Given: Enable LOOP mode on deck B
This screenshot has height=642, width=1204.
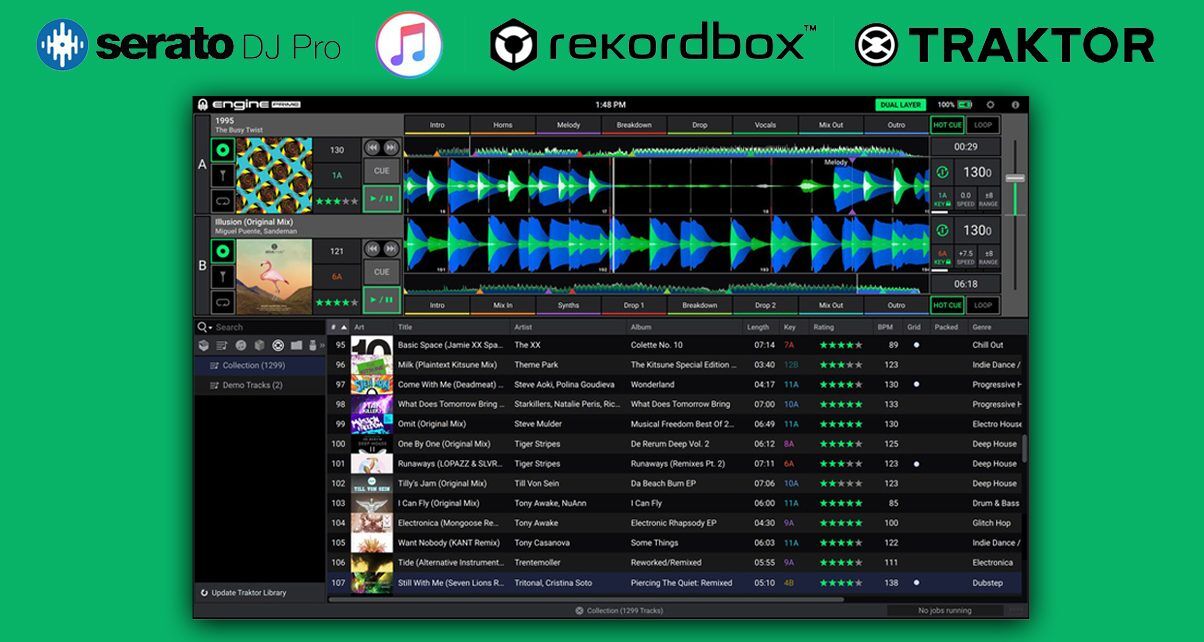Looking at the screenshot, I should coord(983,305).
